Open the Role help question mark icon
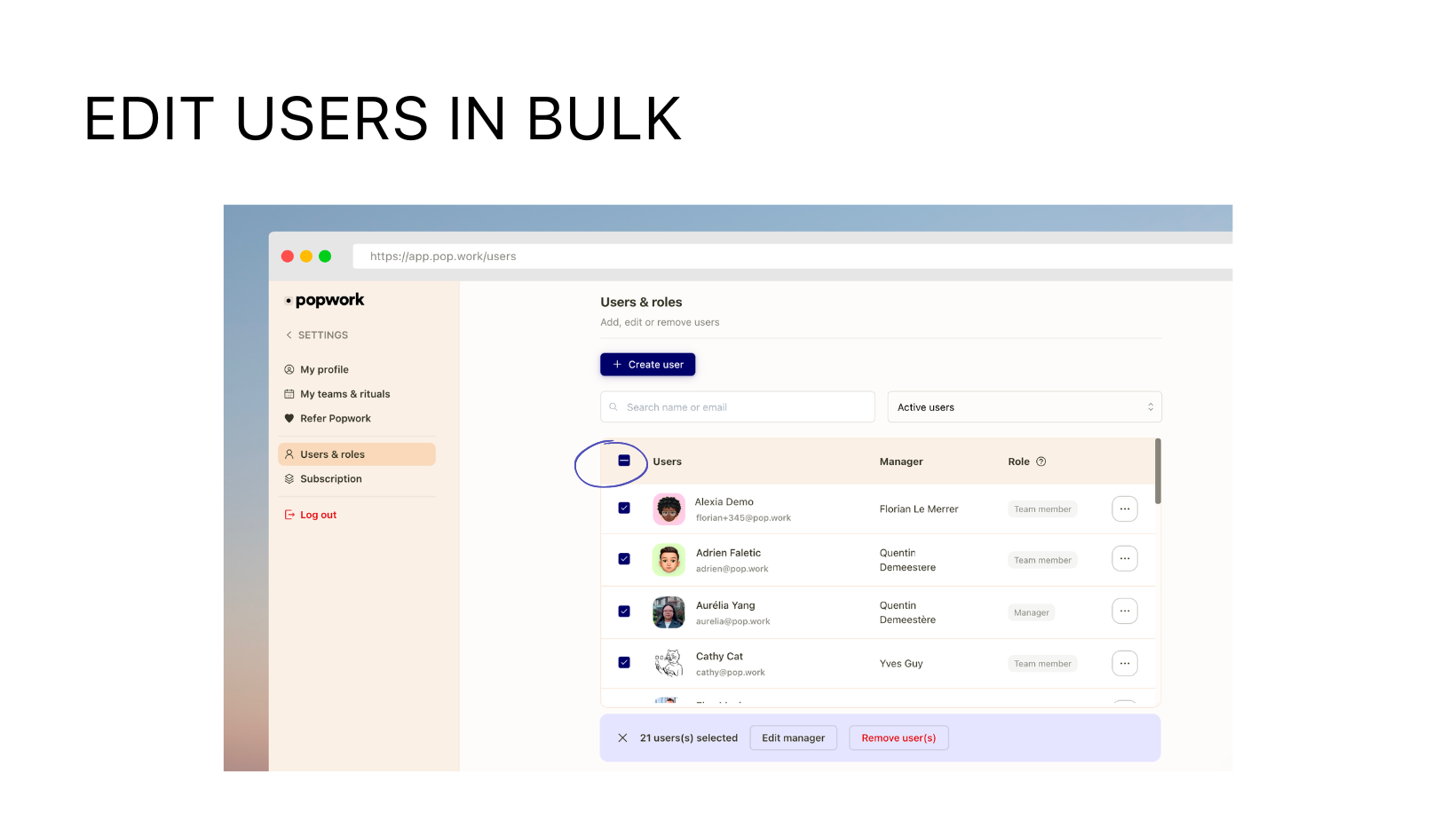The height and width of the screenshot is (820, 1456). coord(1041,461)
